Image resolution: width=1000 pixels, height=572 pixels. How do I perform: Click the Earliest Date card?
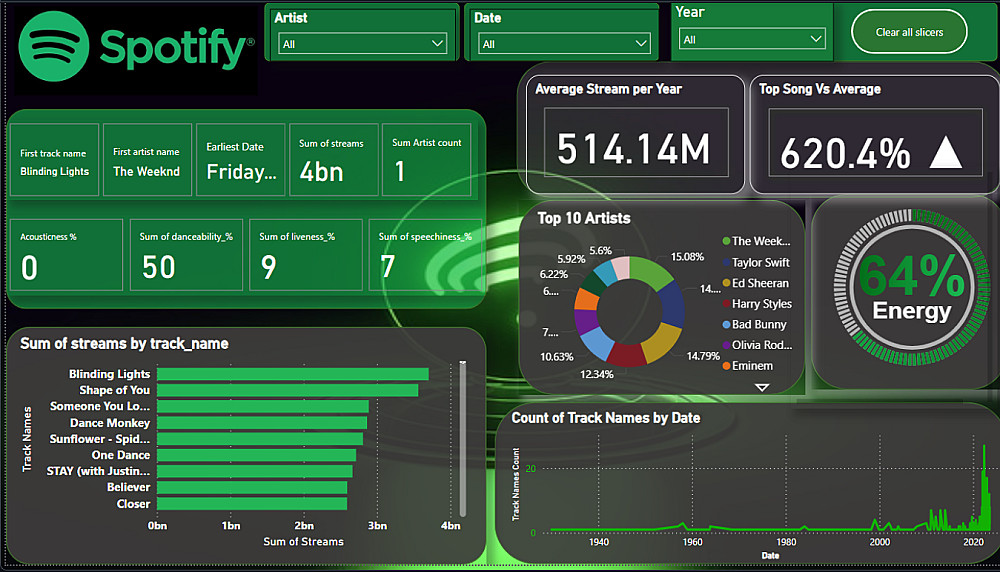click(240, 160)
